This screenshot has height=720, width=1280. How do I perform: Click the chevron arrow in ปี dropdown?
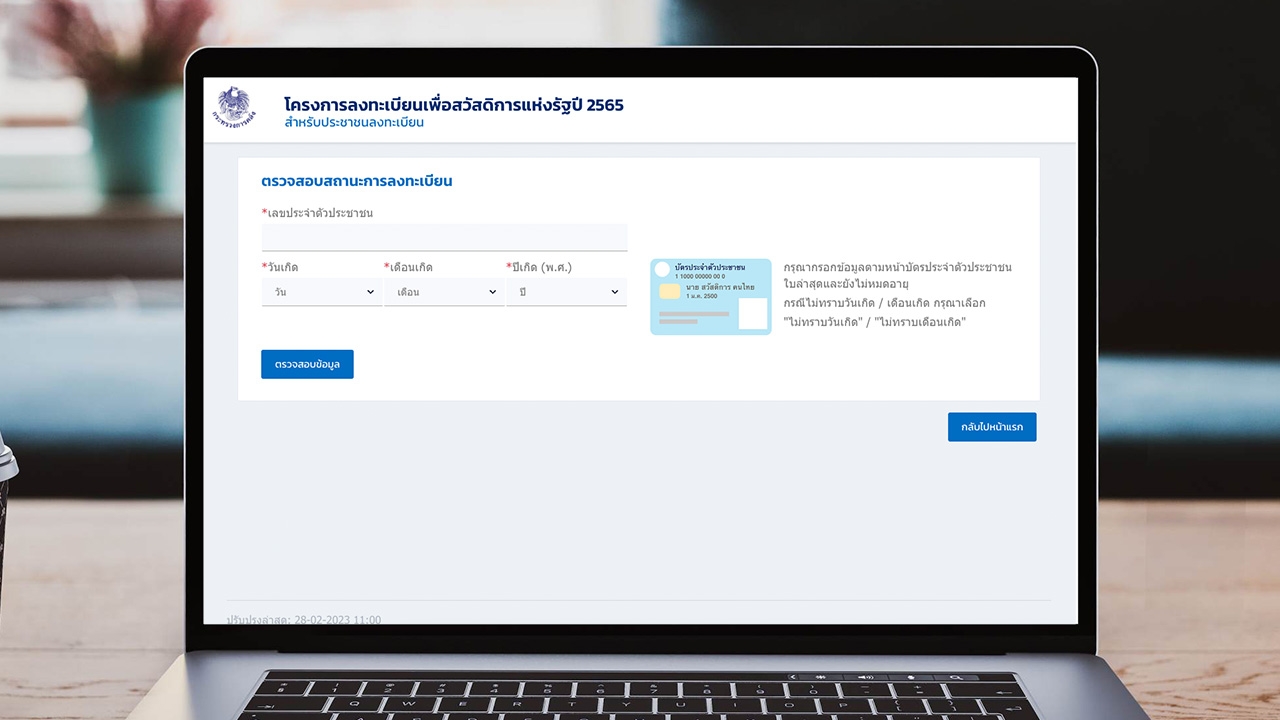(614, 292)
